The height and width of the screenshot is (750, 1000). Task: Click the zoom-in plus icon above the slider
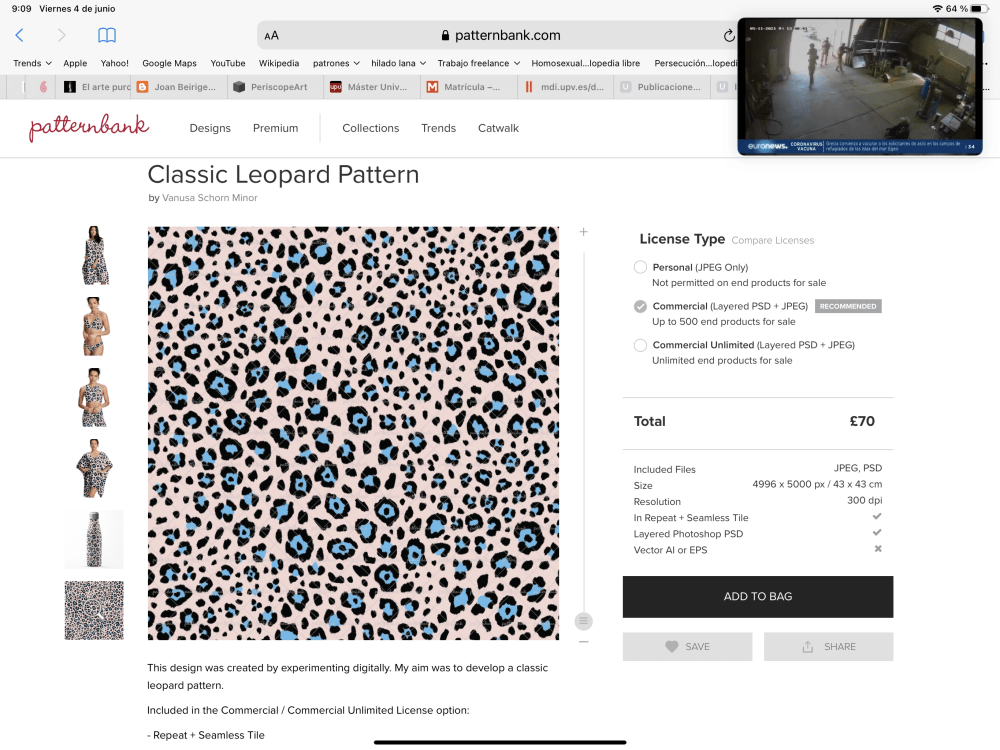click(x=583, y=231)
